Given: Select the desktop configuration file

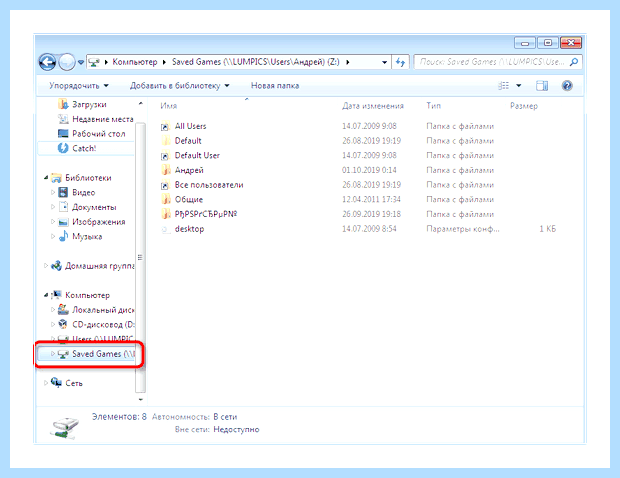Looking at the screenshot, I should [189, 229].
